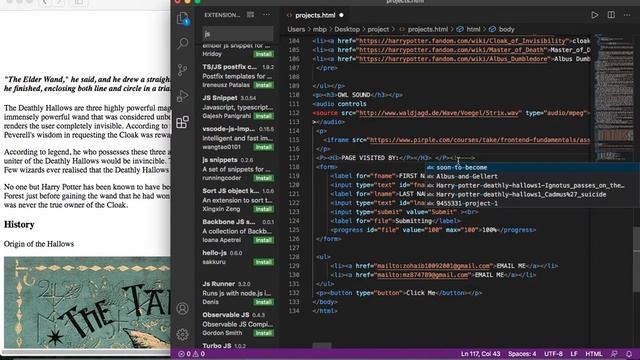Image resolution: width=640 pixels, height=360 pixels.
Task: Install the js snippets extension by runningcoder
Action: click(x=263, y=178)
